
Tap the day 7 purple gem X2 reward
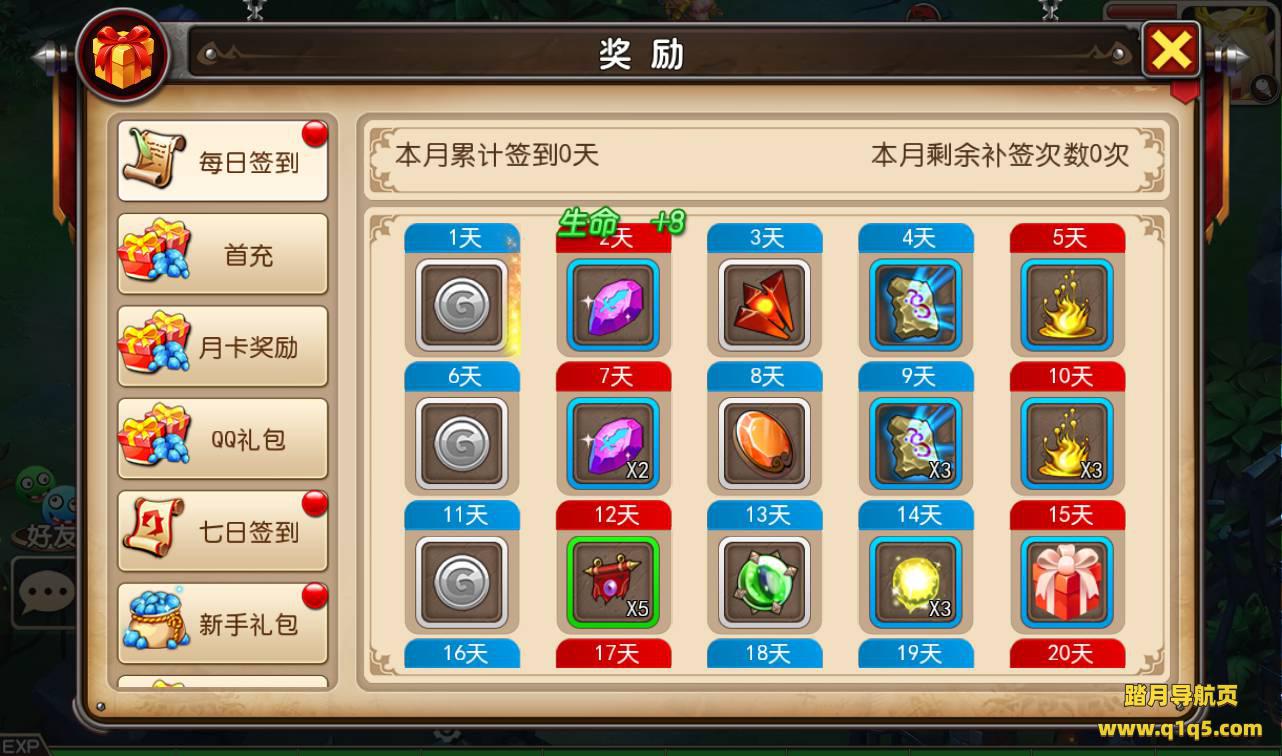(x=613, y=444)
